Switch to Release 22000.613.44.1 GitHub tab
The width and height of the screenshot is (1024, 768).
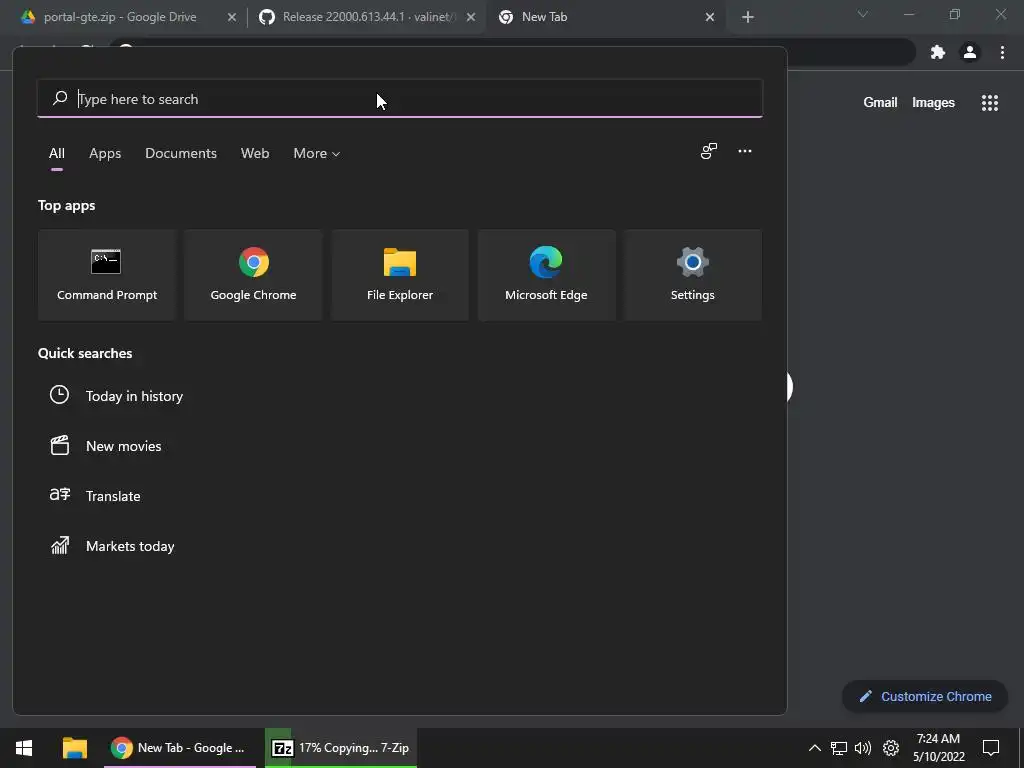pyautogui.click(x=367, y=18)
